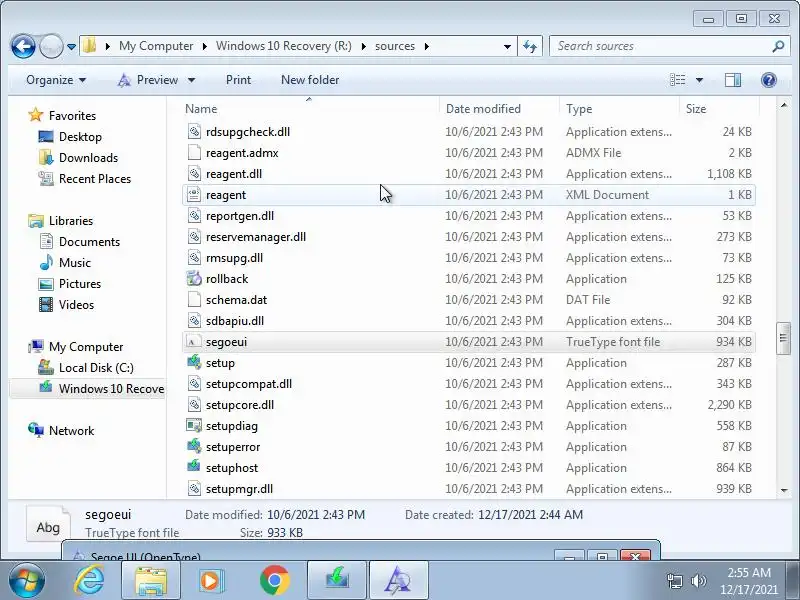800x600 pixels.
Task: Open Help with the question mark icon
Action: click(x=768, y=80)
